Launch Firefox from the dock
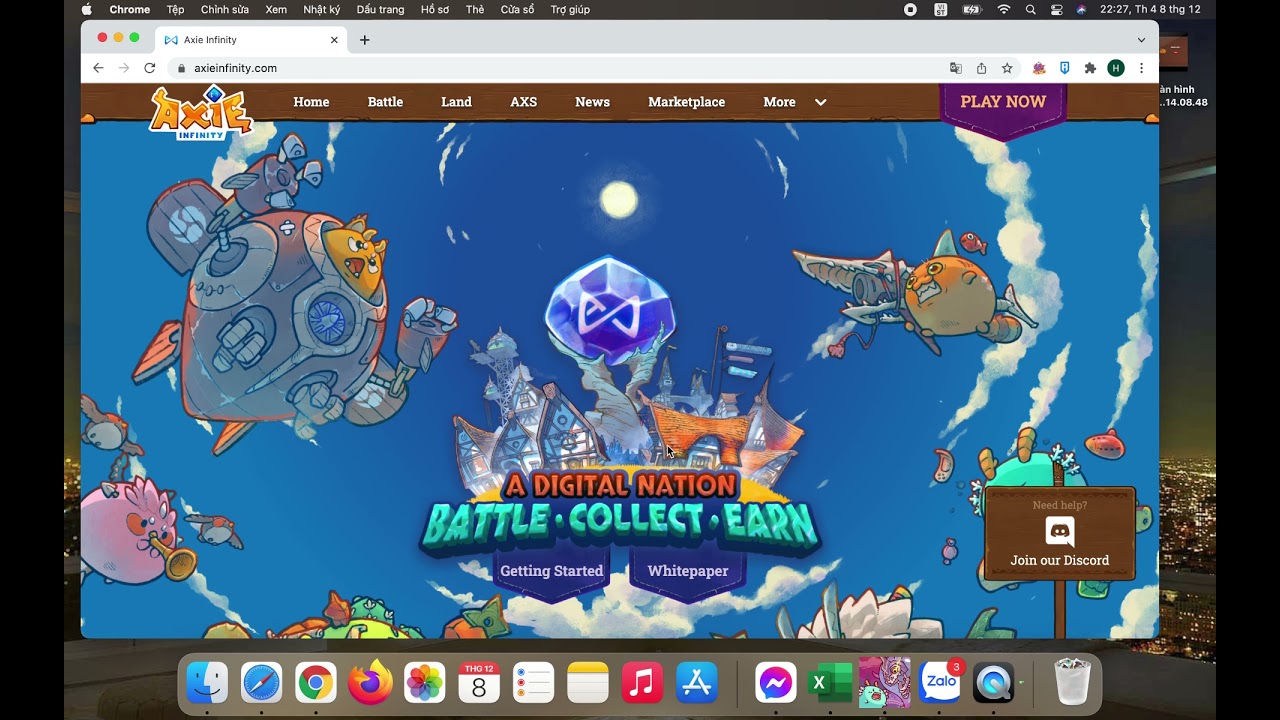1280x720 pixels. click(370, 683)
